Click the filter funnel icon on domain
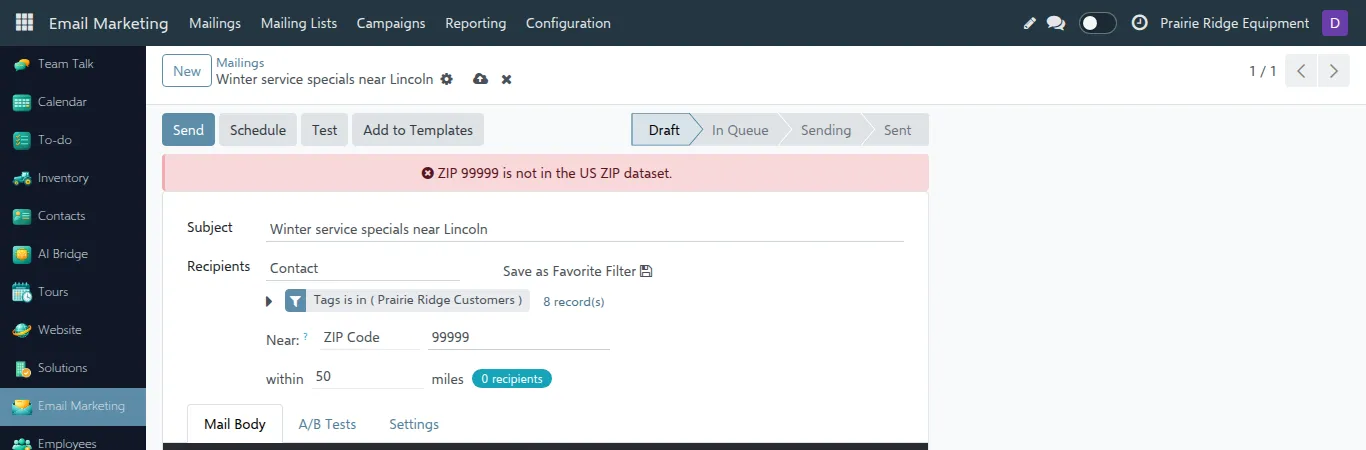1366x450 pixels. pyautogui.click(x=296, y=301)
